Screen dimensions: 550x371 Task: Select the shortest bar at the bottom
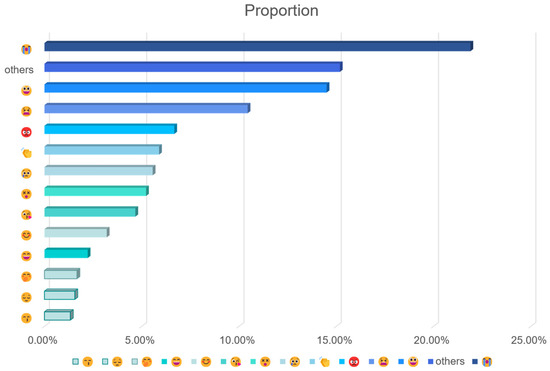pos(59,315)
